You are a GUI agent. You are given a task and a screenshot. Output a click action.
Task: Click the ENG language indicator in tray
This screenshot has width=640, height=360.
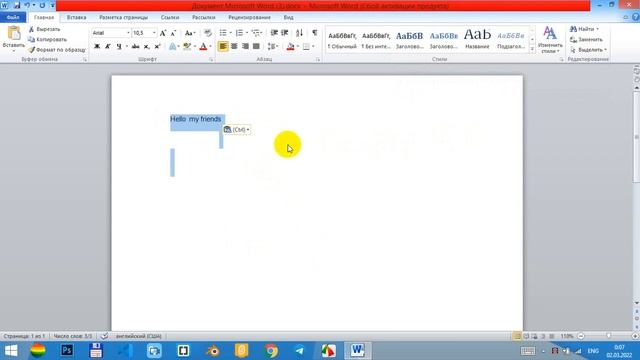pos(593,351)
